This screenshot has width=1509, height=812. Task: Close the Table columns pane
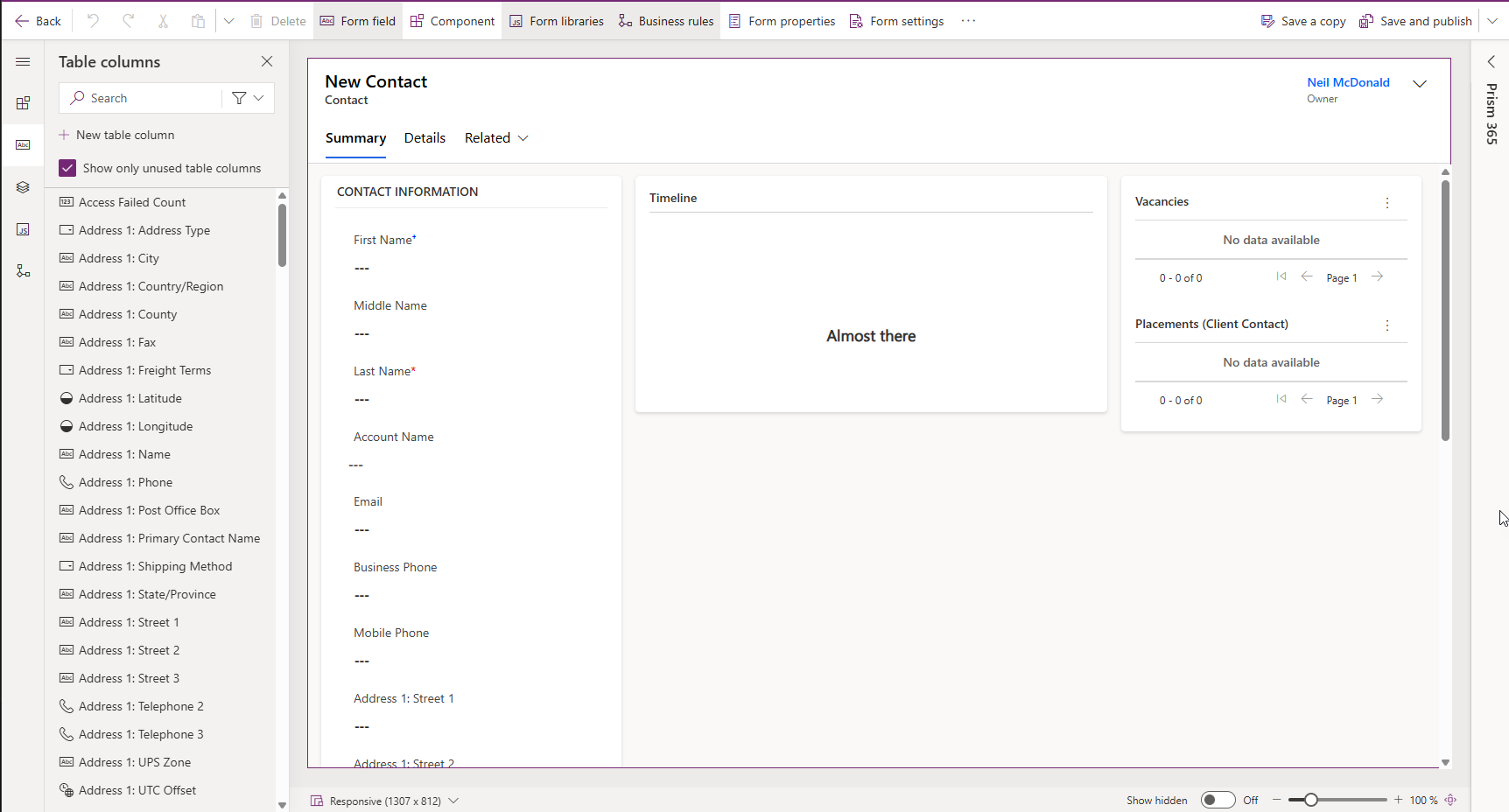267,61
